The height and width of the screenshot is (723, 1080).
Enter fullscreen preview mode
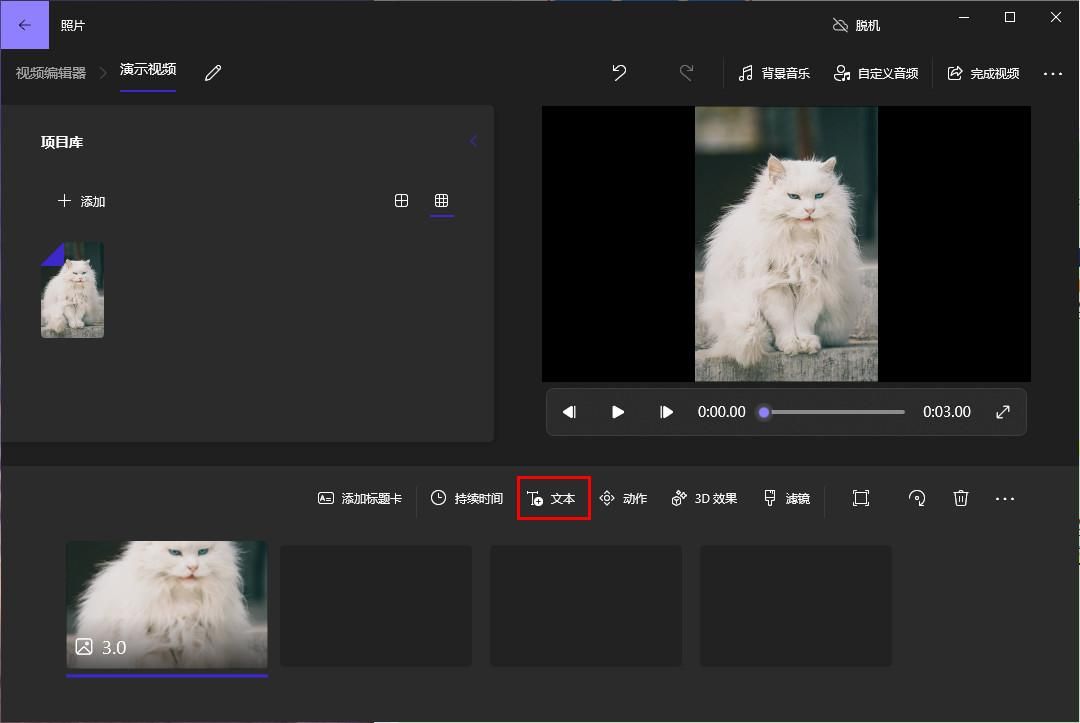[x=1002, y=411]
